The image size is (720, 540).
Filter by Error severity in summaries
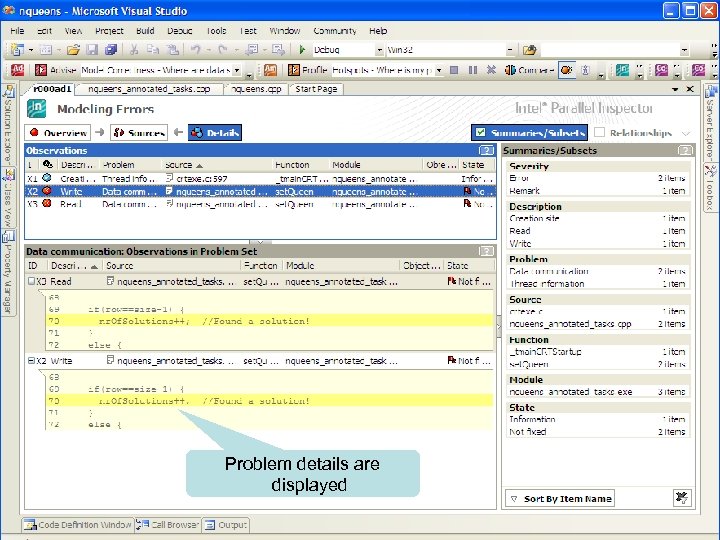[x=597, y=178]
